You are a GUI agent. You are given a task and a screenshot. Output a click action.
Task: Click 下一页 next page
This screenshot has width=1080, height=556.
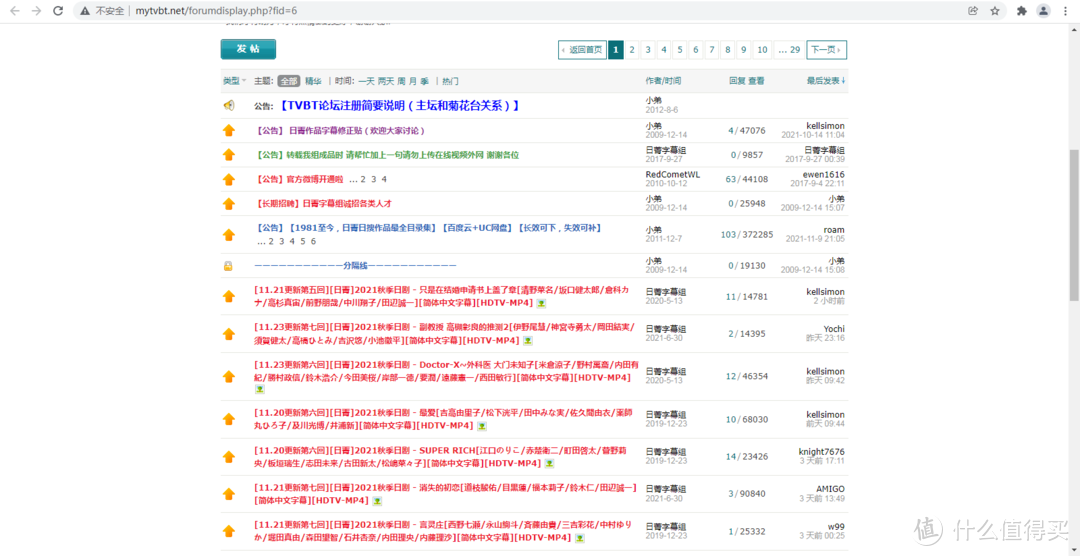827,50
